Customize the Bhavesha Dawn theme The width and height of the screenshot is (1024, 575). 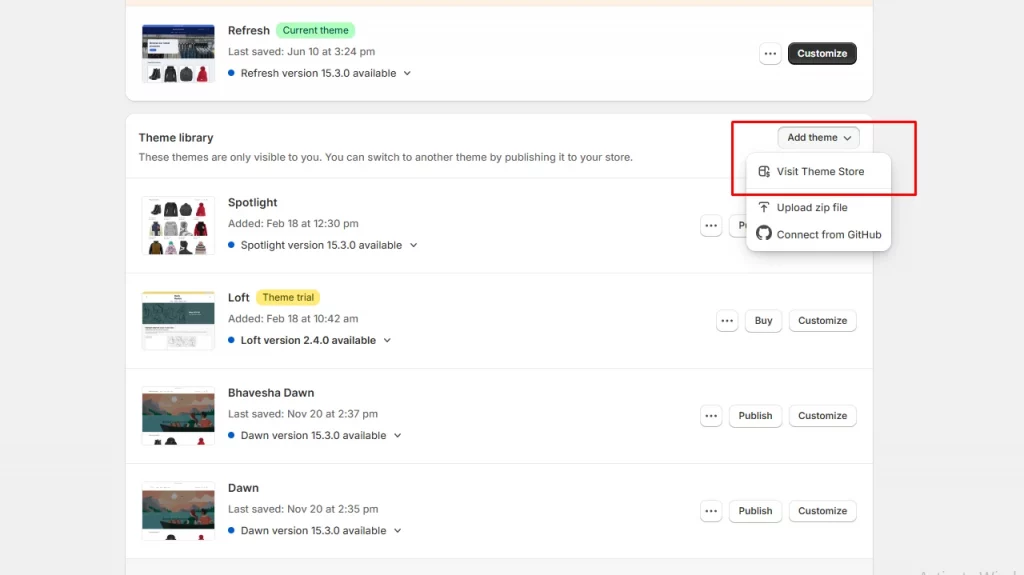point(822,416)
